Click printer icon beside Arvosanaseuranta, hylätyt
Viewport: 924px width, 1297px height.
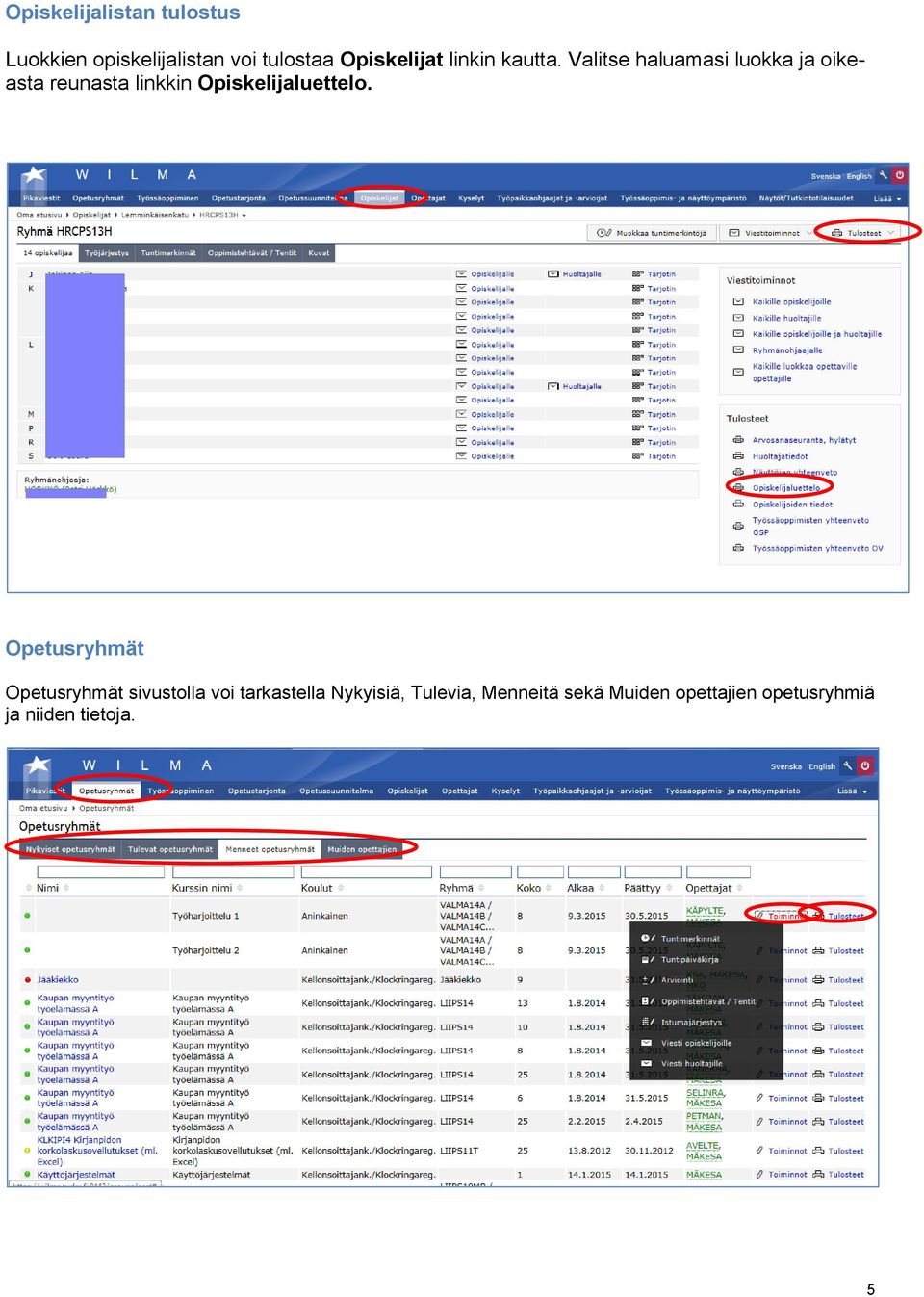[x=738, y=440]
